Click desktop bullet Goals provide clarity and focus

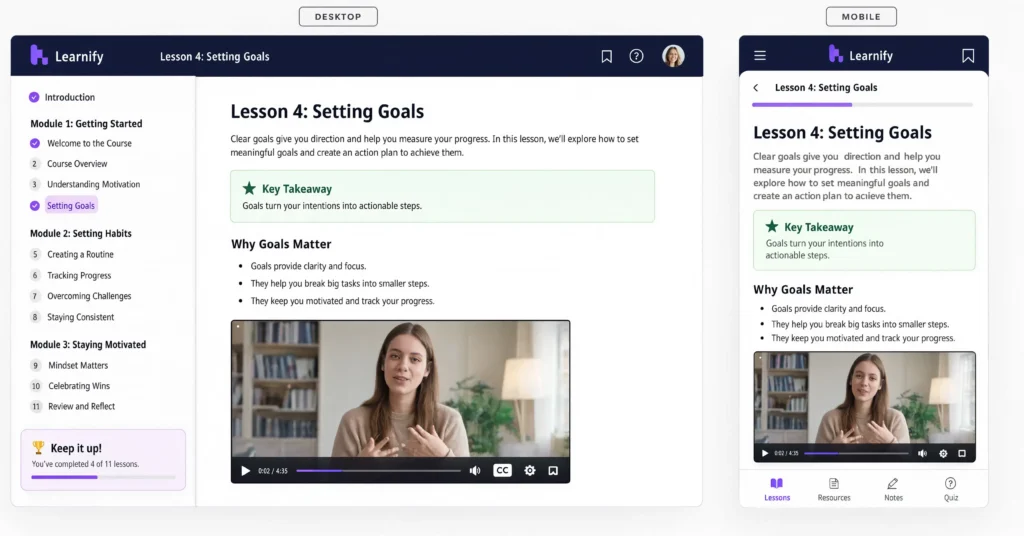pos(308,266)
